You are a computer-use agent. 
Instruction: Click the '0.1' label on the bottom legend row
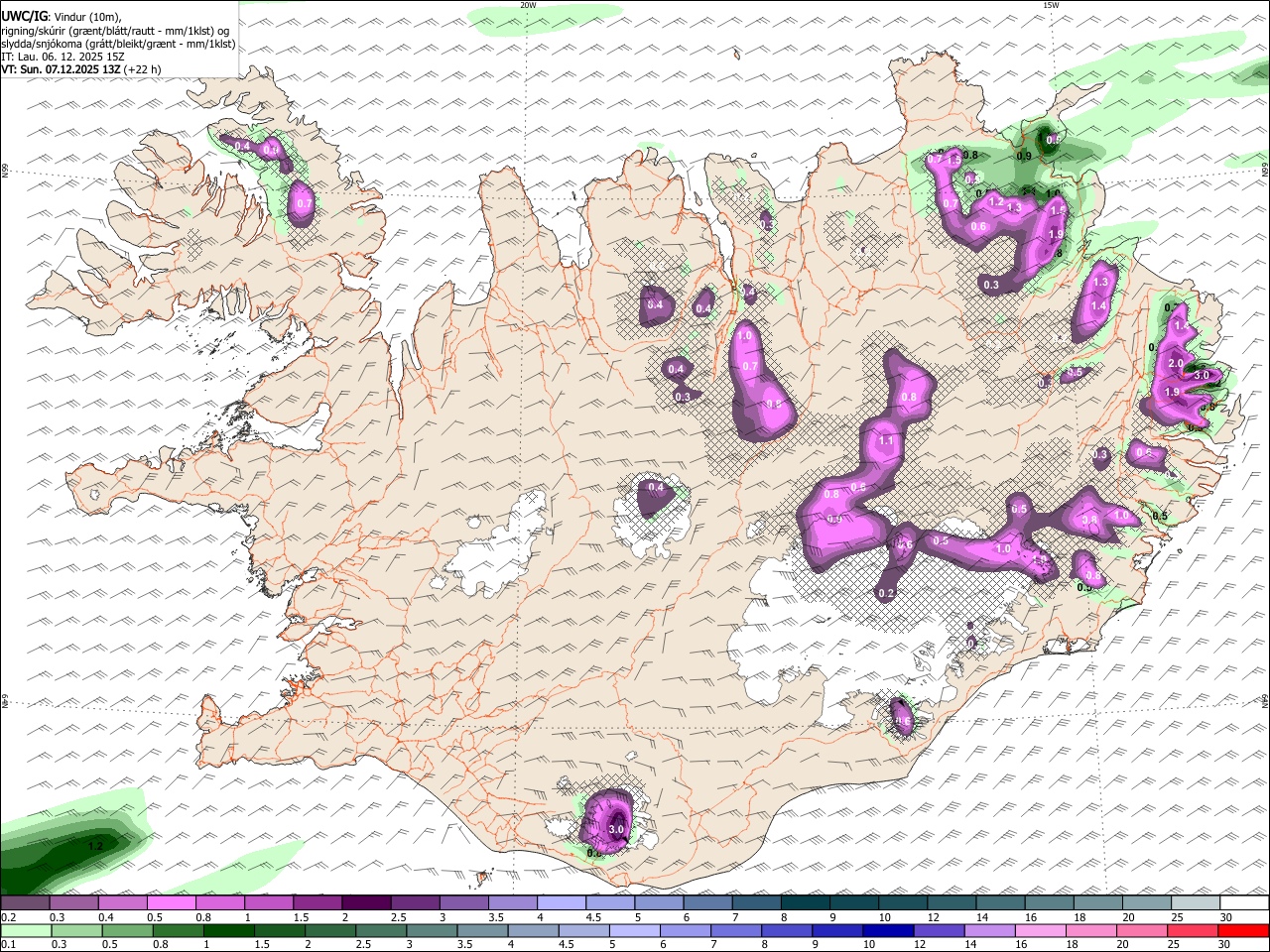[8, 945]
